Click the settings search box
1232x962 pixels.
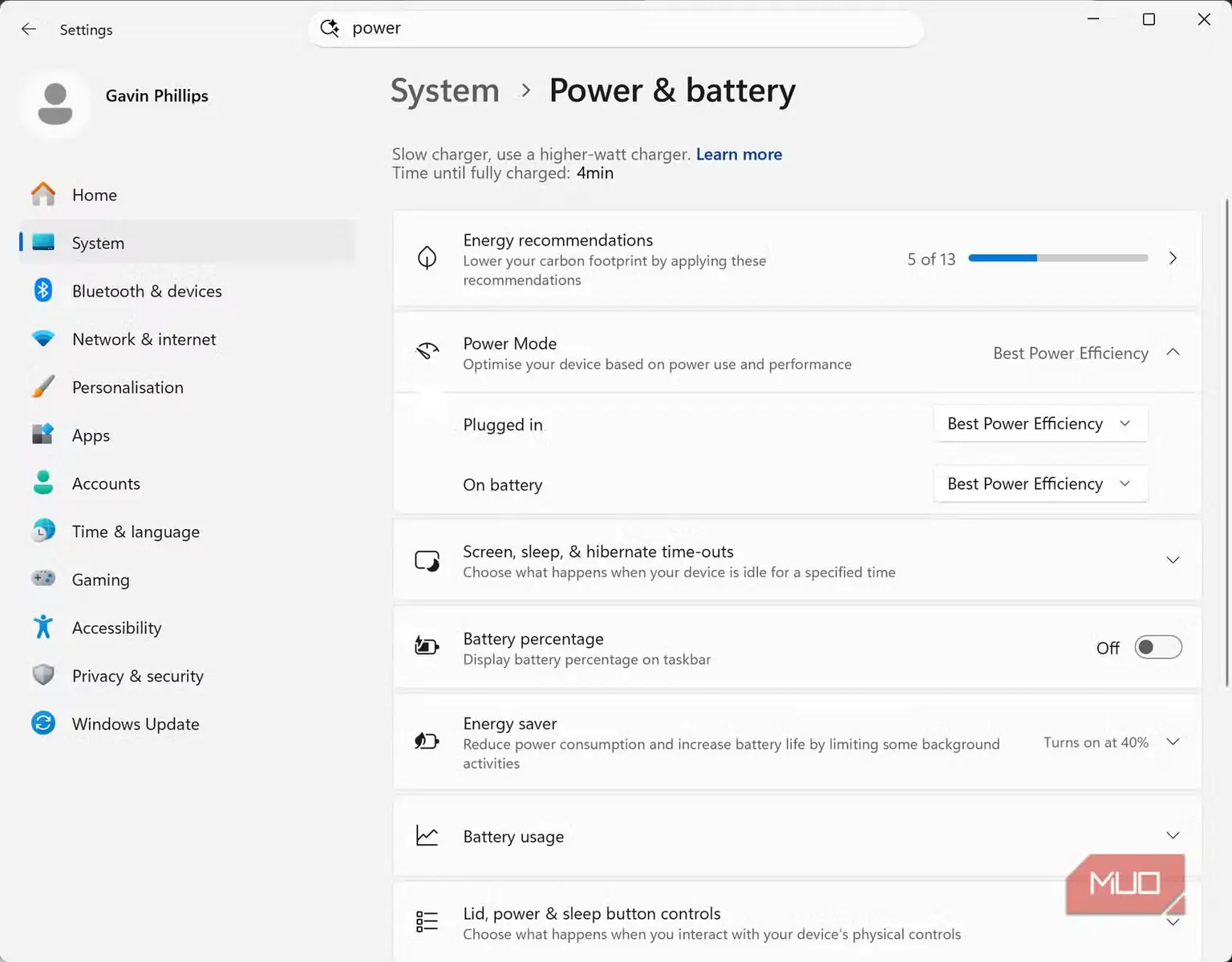pos(616,29)
